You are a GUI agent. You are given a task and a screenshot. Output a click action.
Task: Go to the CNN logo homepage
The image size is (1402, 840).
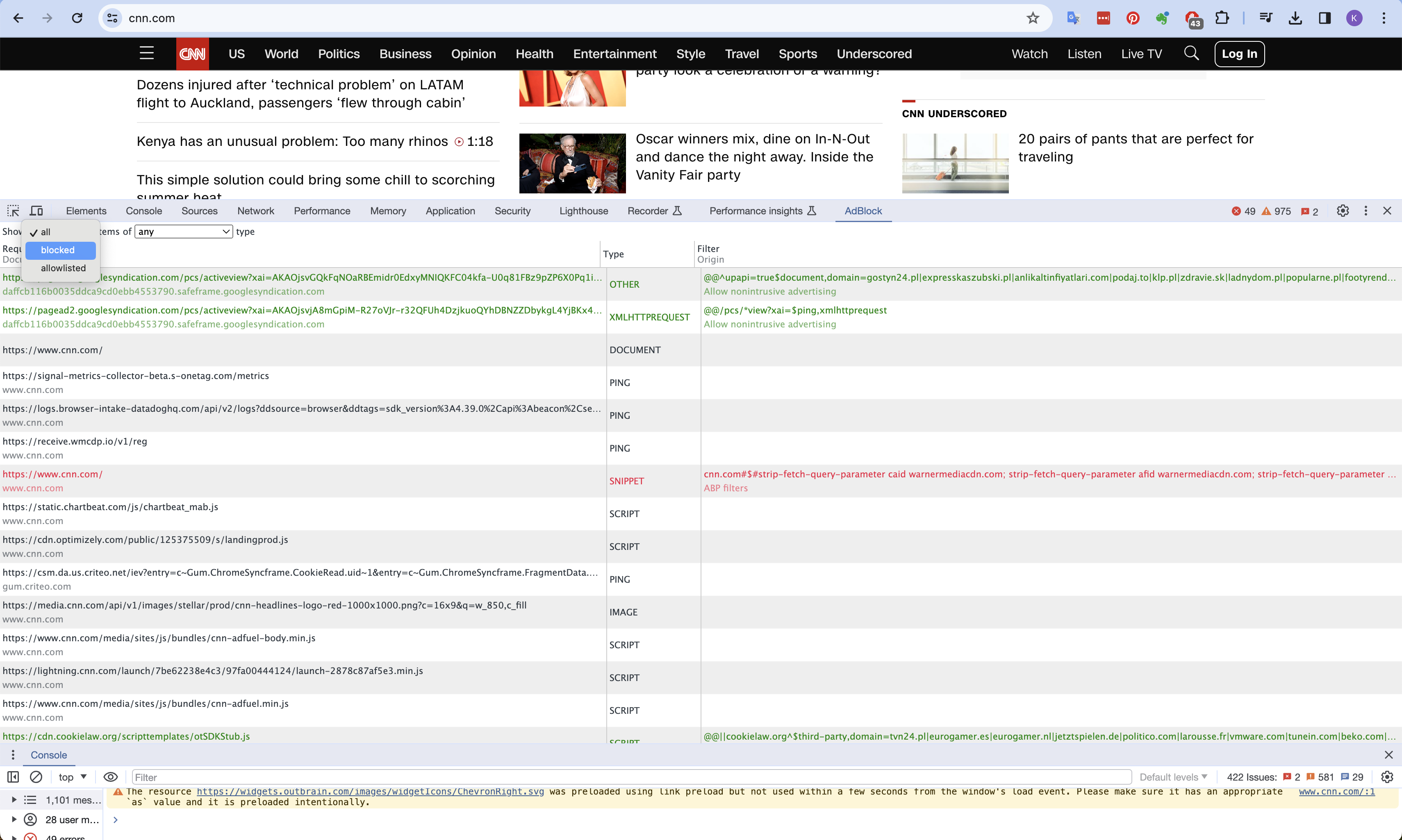pos(193,54)
